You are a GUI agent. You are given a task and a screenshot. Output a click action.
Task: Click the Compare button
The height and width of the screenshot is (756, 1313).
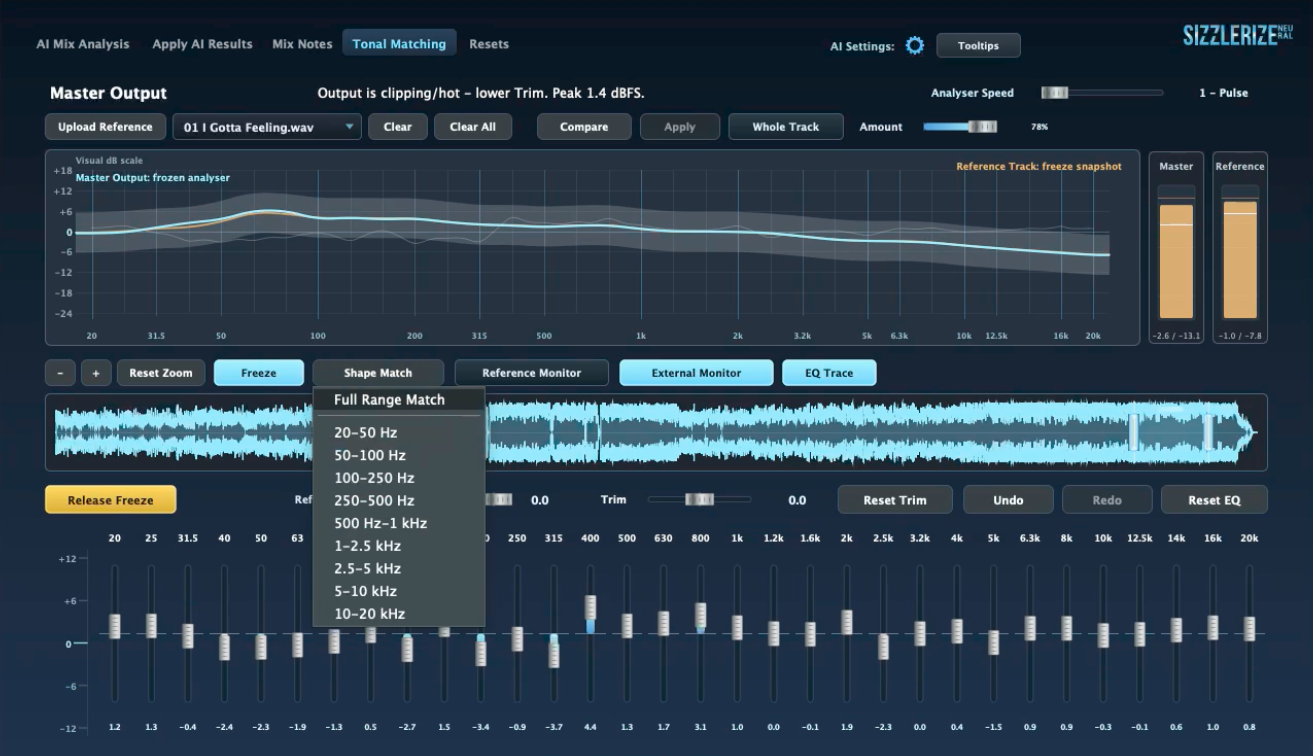[x=584, y=127]
